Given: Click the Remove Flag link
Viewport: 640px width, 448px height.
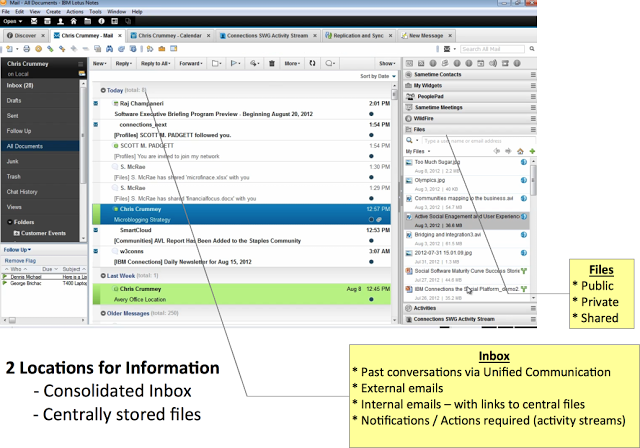Looking at the screenshot, I should [21, 260].
